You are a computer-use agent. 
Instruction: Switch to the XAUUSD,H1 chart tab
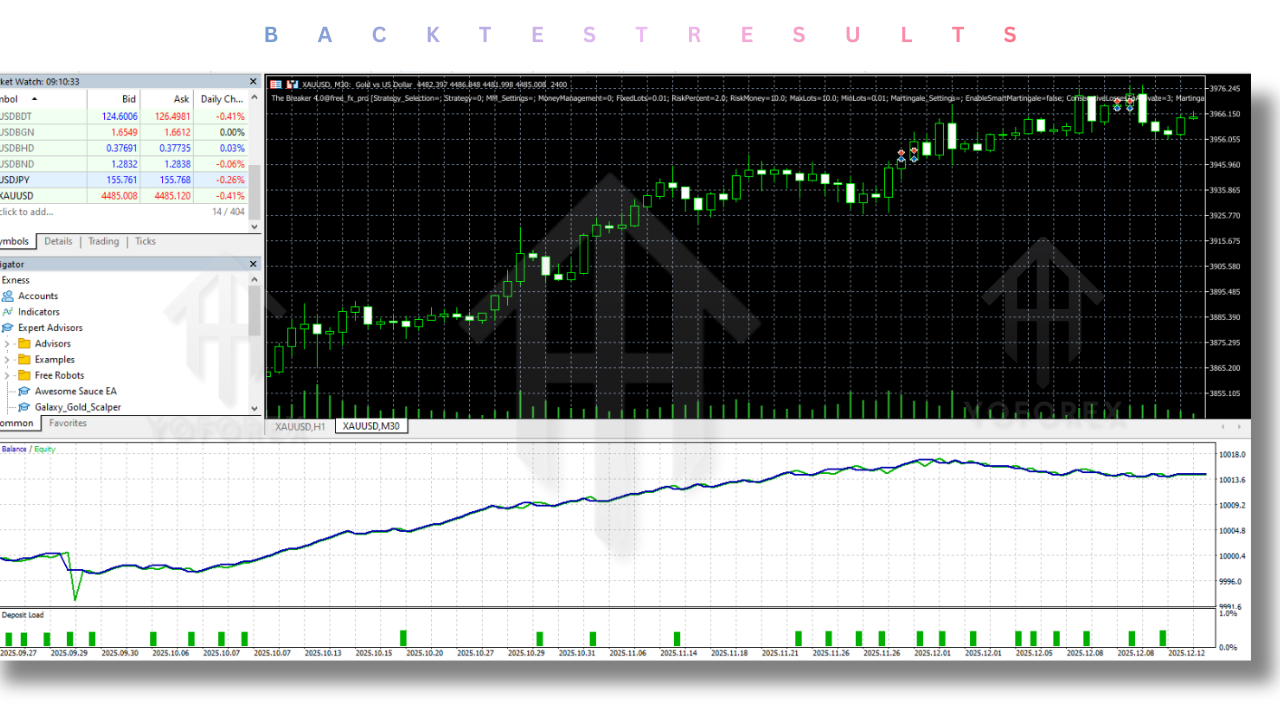pyautogui.click(x=300, y=427)
